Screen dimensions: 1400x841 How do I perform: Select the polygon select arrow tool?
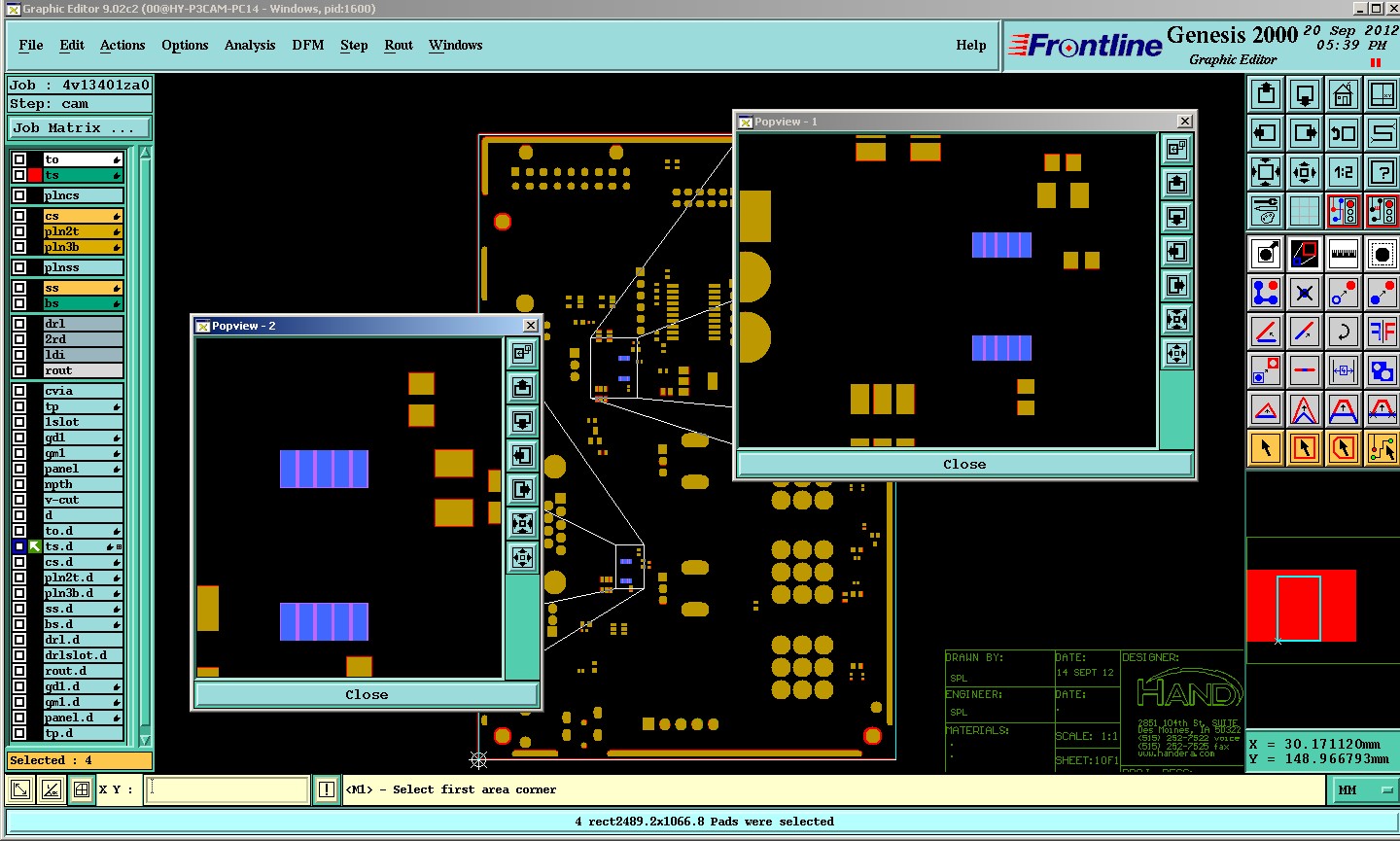point(1343,448)
